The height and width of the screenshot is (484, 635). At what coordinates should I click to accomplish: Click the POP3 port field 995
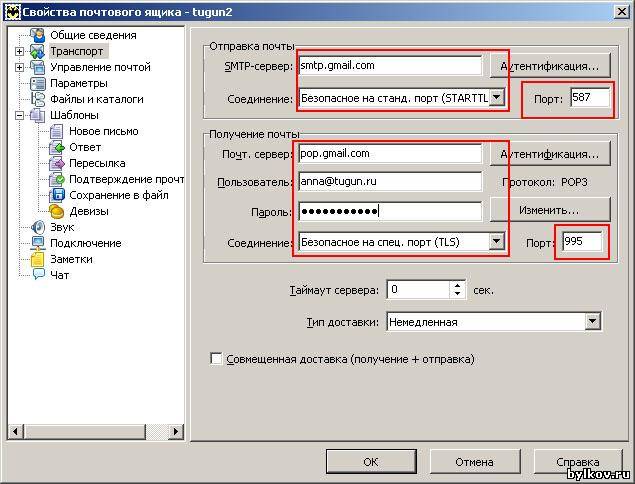[582, 242]
